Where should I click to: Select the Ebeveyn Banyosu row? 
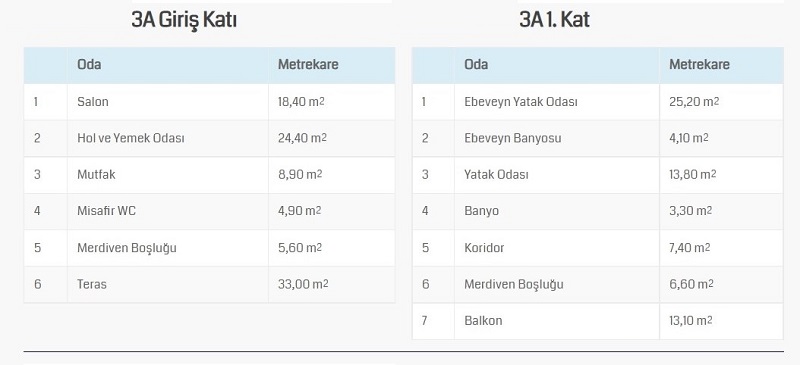coord(597,138)
